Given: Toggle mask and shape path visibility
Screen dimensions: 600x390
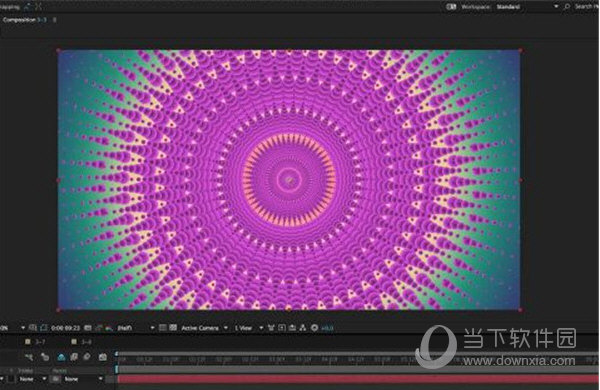Looking at the screenshot, I should click(x=44, y=328).
